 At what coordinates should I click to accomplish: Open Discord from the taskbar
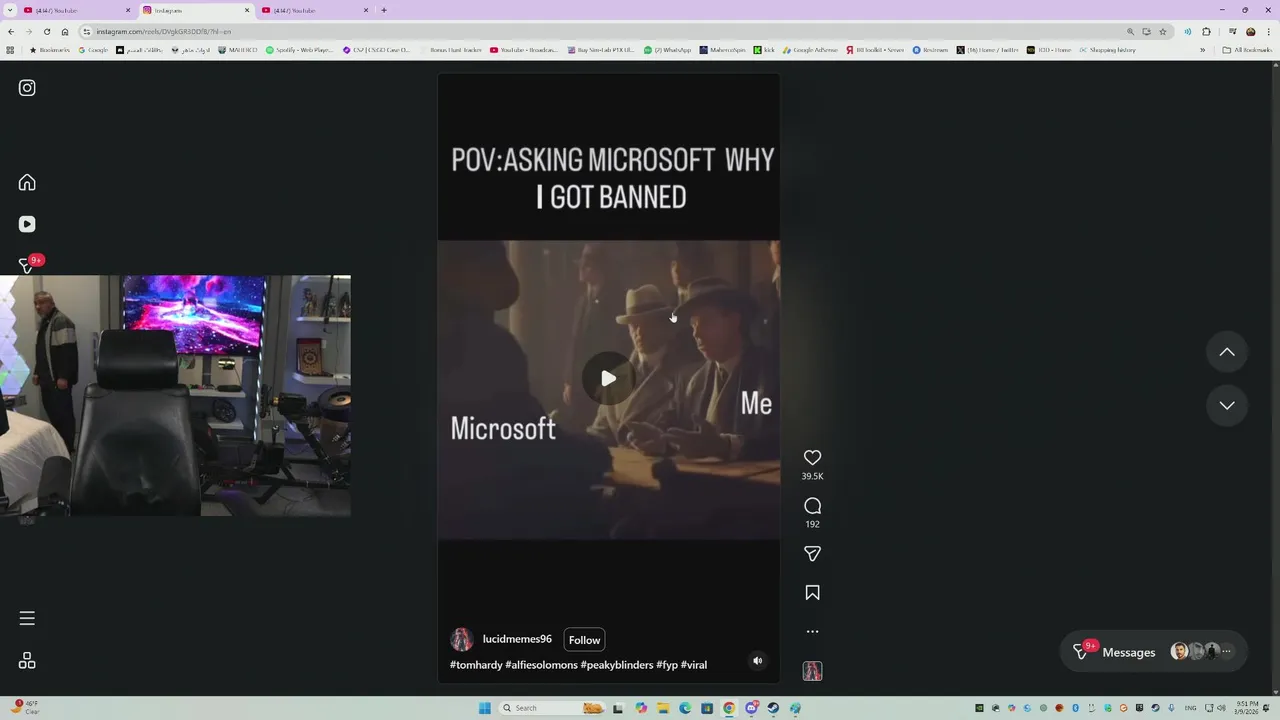coord(751,708)
